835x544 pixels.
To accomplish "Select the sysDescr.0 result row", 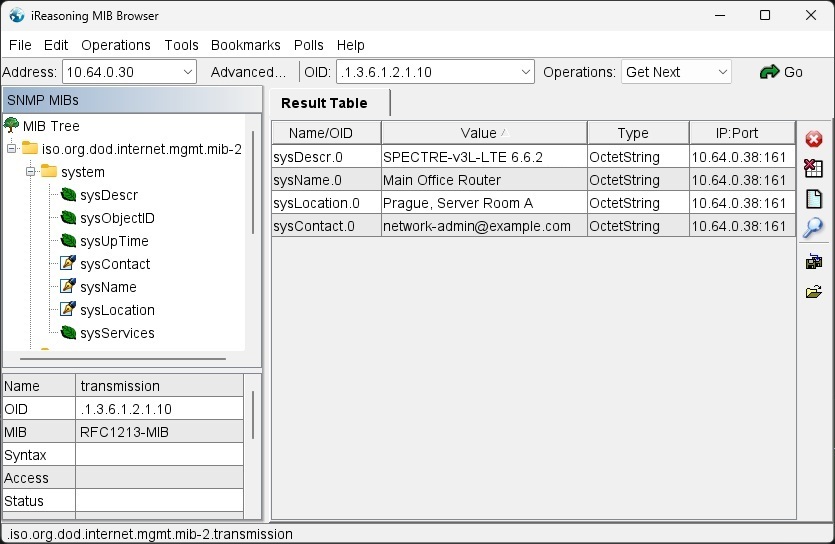I will (x=534, y=157).
